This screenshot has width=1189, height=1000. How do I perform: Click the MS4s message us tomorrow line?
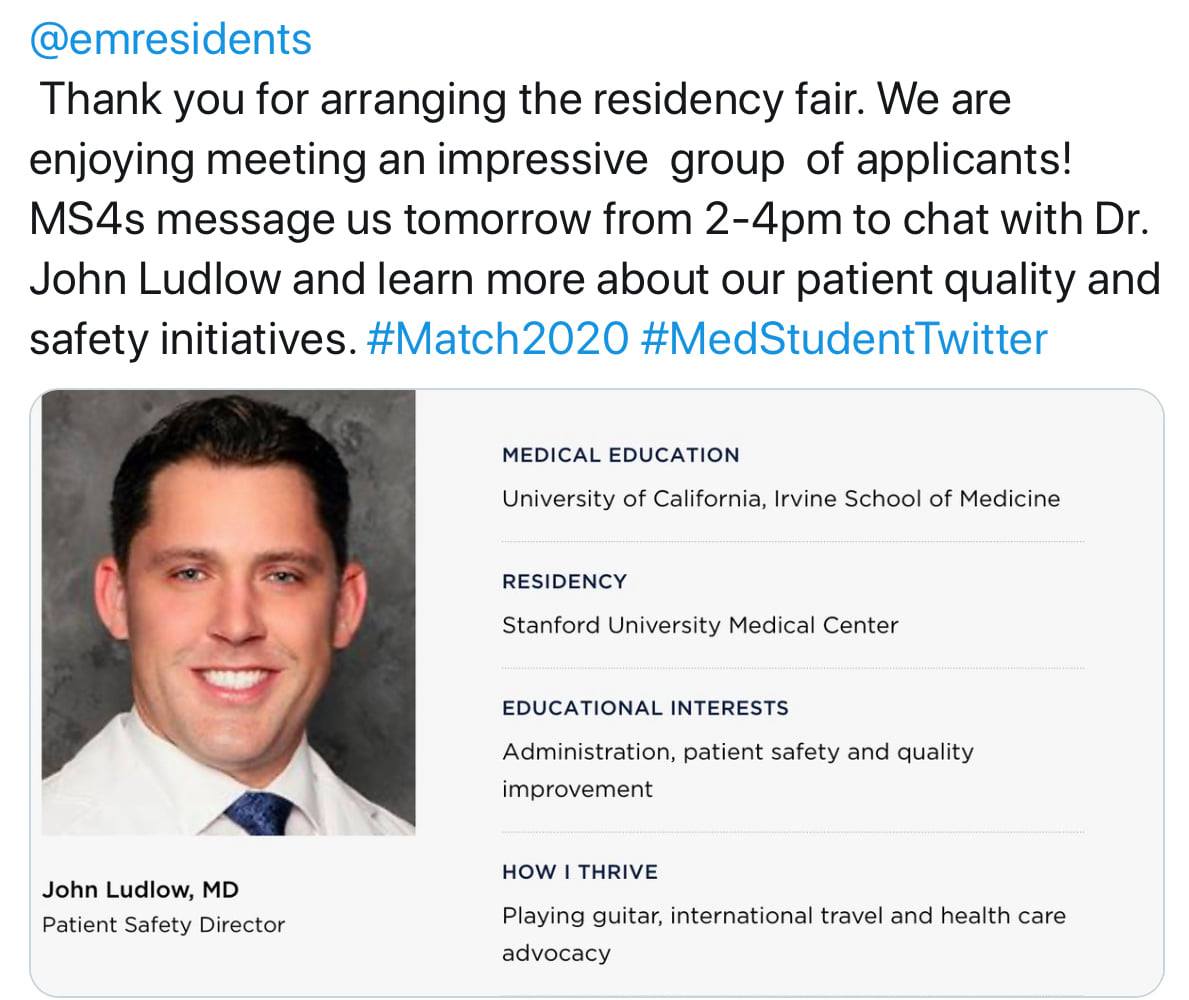pos(589,219)
